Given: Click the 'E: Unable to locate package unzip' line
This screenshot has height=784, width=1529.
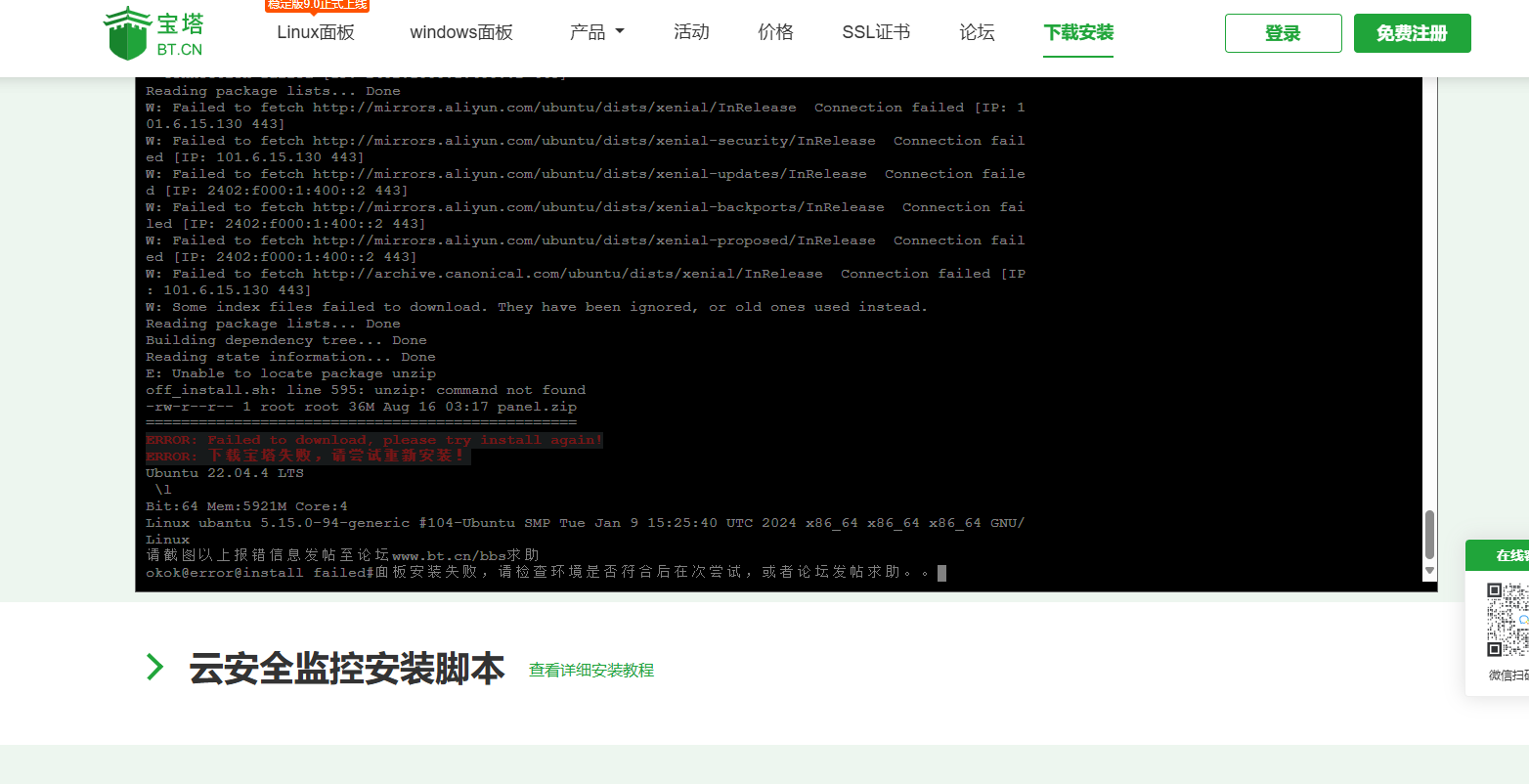Looking at the screenshot, I should point(291,373).
